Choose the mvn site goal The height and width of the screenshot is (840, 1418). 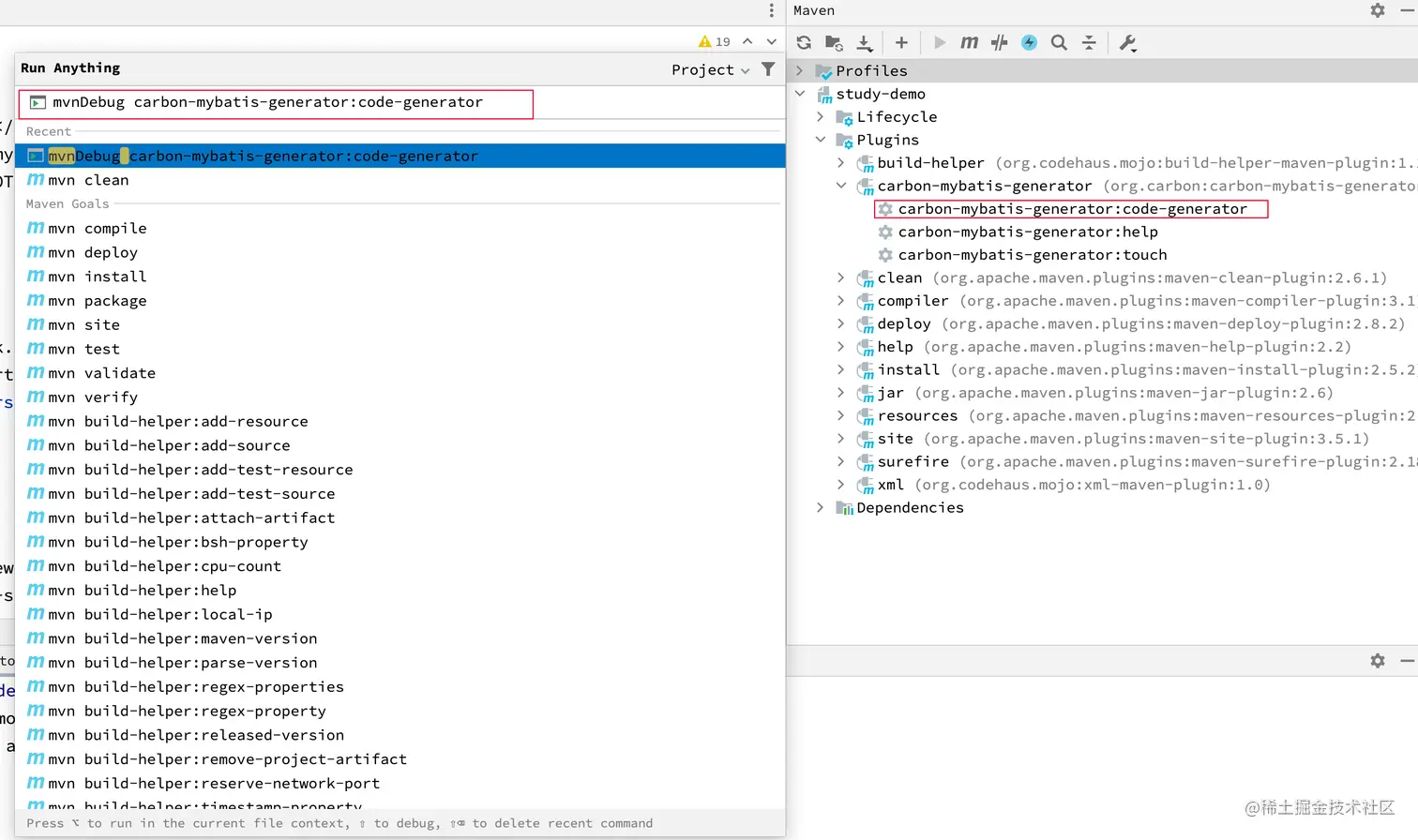pyautogui.click(x=400, y=324)
